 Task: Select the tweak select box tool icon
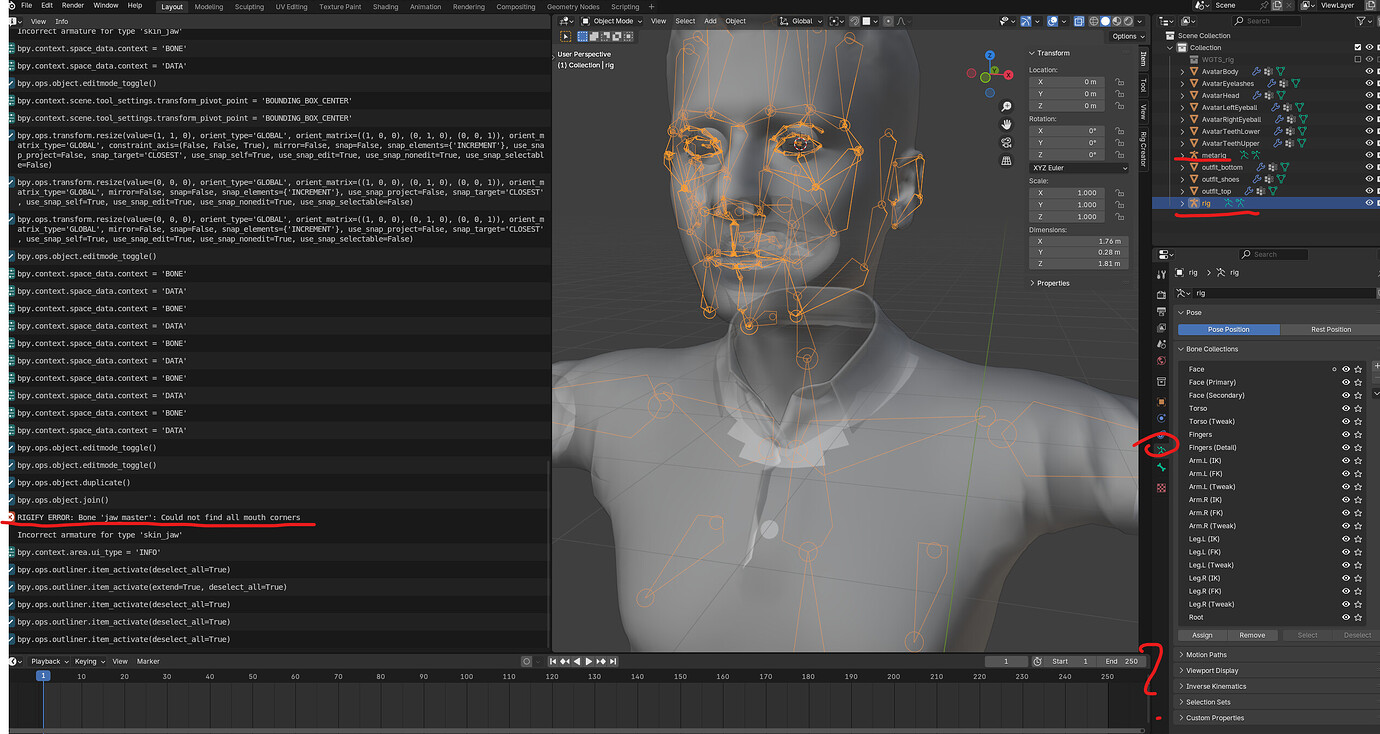(x=566, y=35)
